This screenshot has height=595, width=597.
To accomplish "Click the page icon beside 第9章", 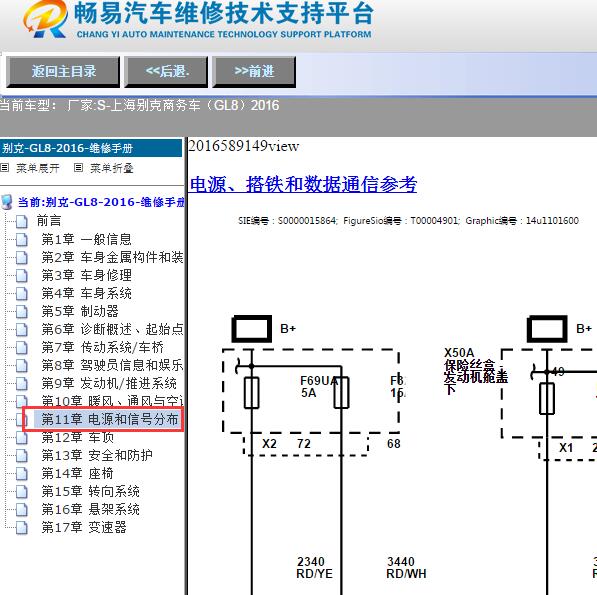I will (x=22, y=384).
